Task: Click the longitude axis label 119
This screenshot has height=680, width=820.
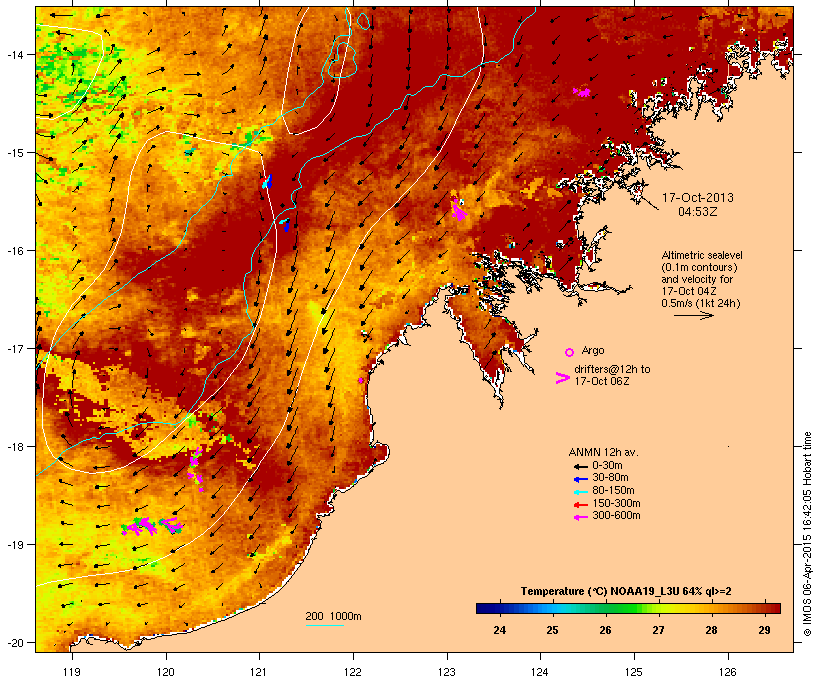Action: pyautogui.click(x=72, y=672)
